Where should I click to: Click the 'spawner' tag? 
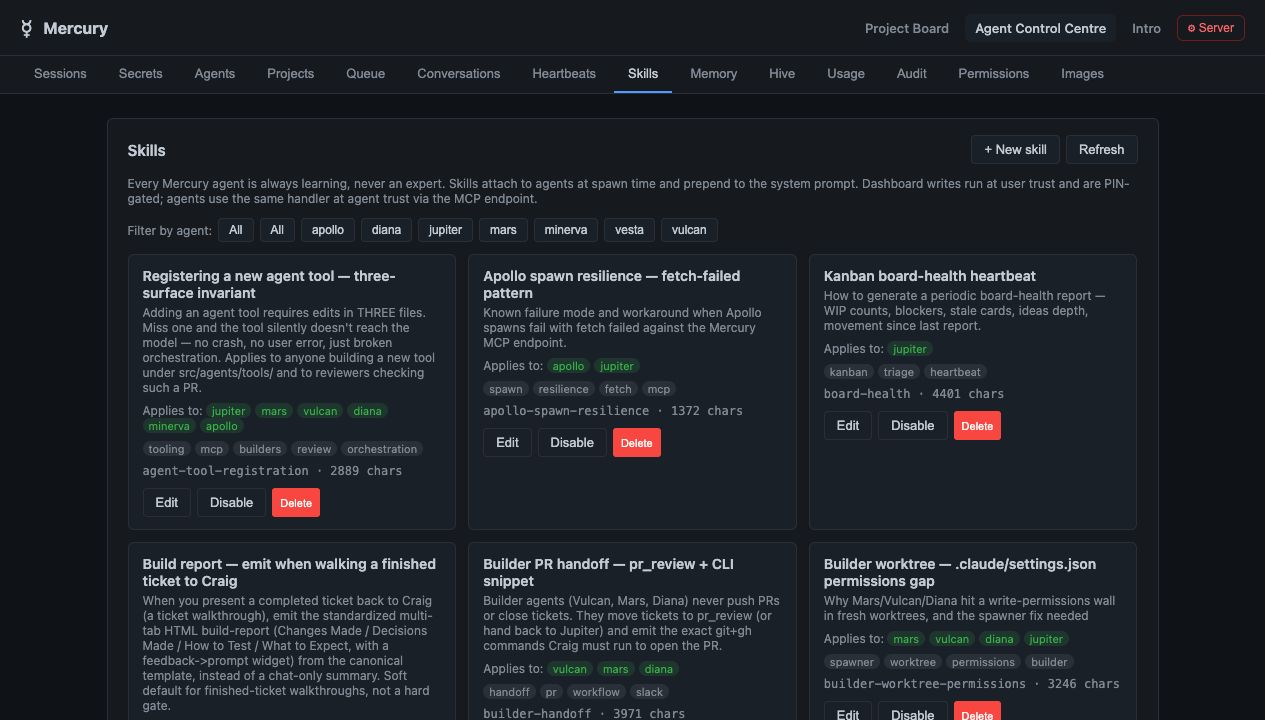coord(852,663)
